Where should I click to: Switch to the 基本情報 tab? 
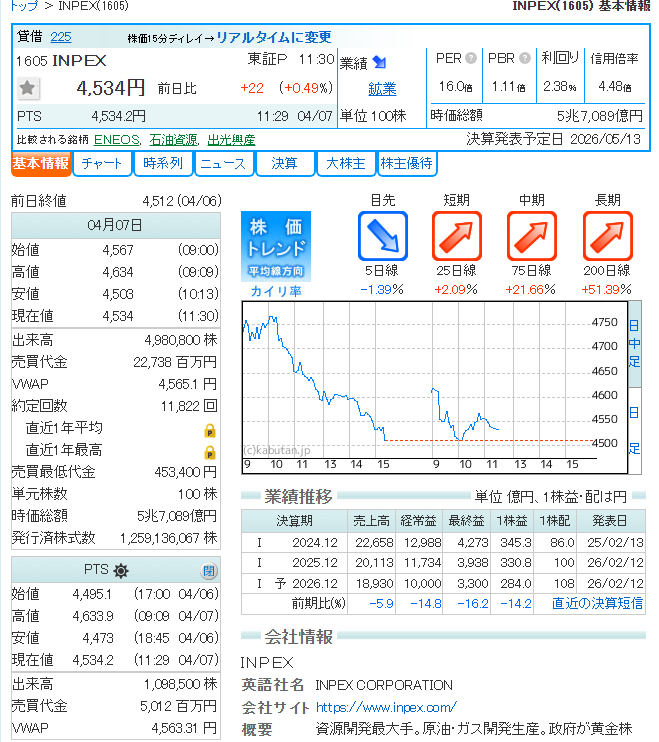(41, 164)
